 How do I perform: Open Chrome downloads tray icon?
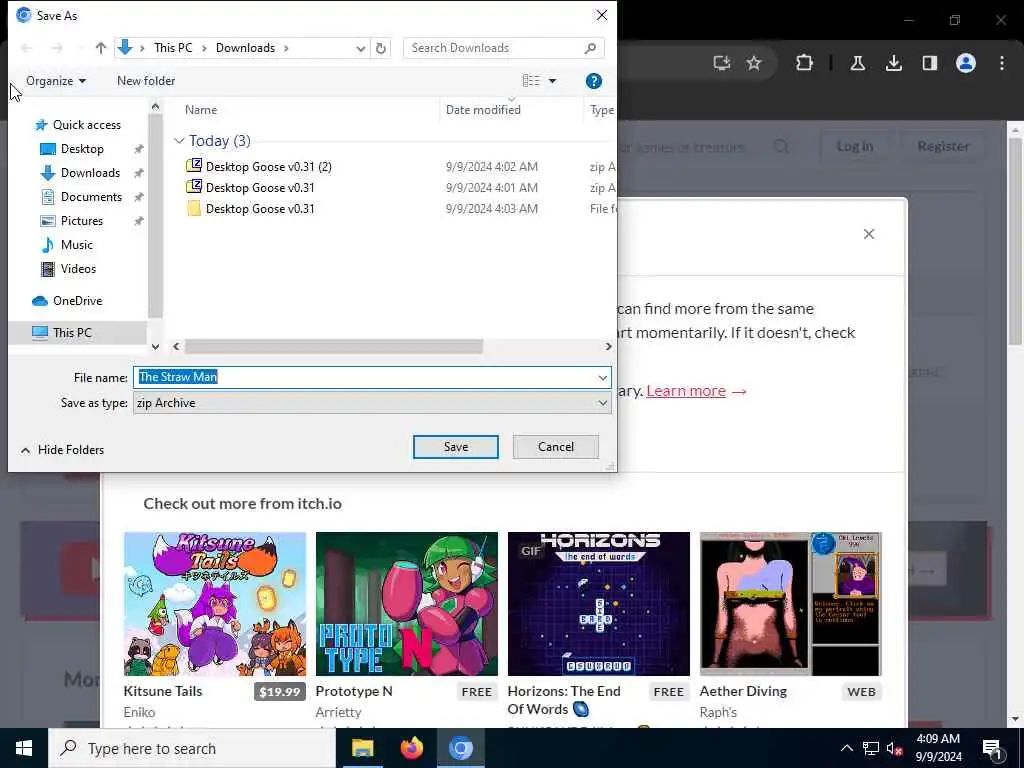893,63
